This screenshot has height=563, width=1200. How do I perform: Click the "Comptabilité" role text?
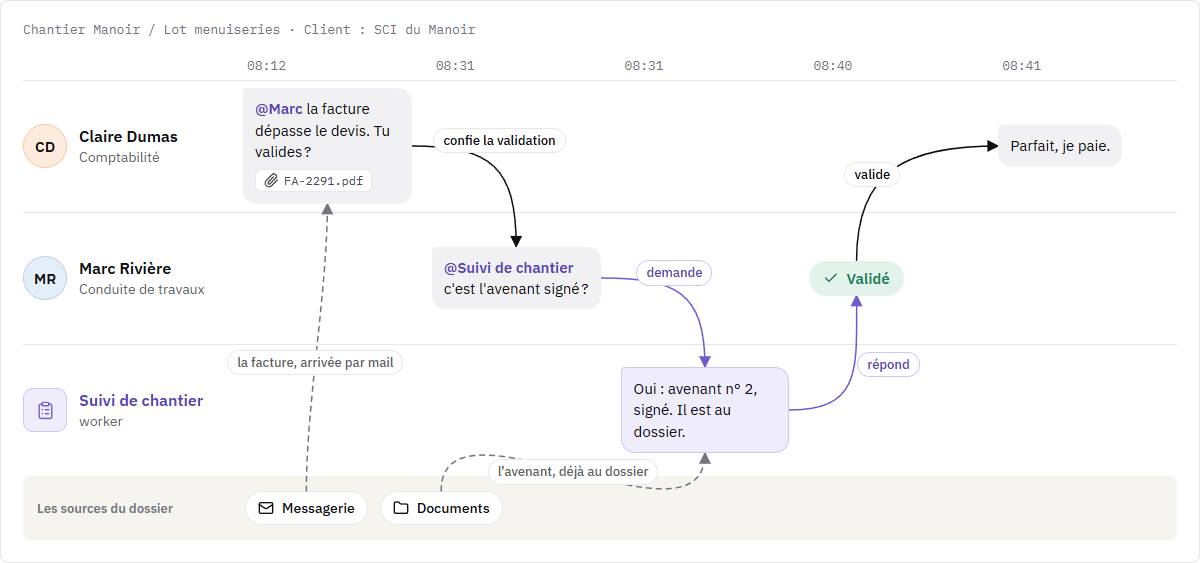(119, 157)
